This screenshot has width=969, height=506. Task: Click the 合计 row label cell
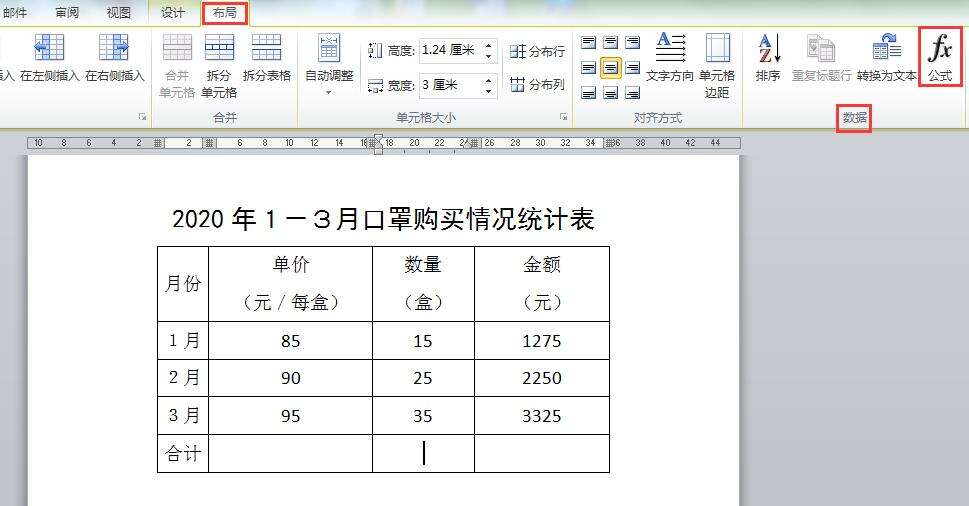pyautogui.click(x=184, y=453)
